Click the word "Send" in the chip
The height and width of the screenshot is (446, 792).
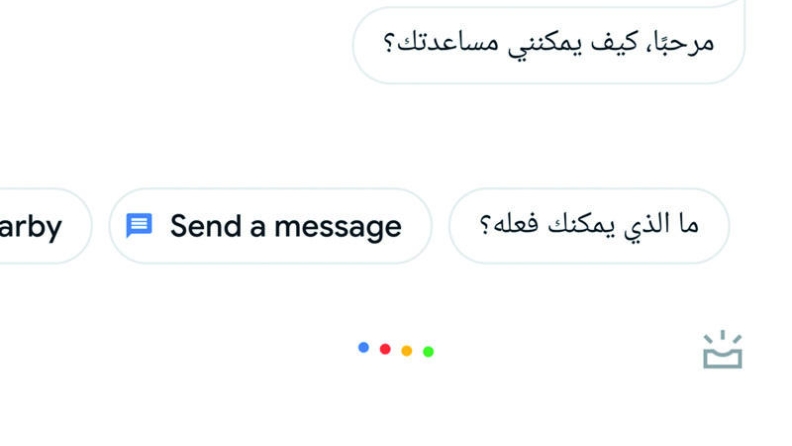pyautogui.click(x=206, y=226)
